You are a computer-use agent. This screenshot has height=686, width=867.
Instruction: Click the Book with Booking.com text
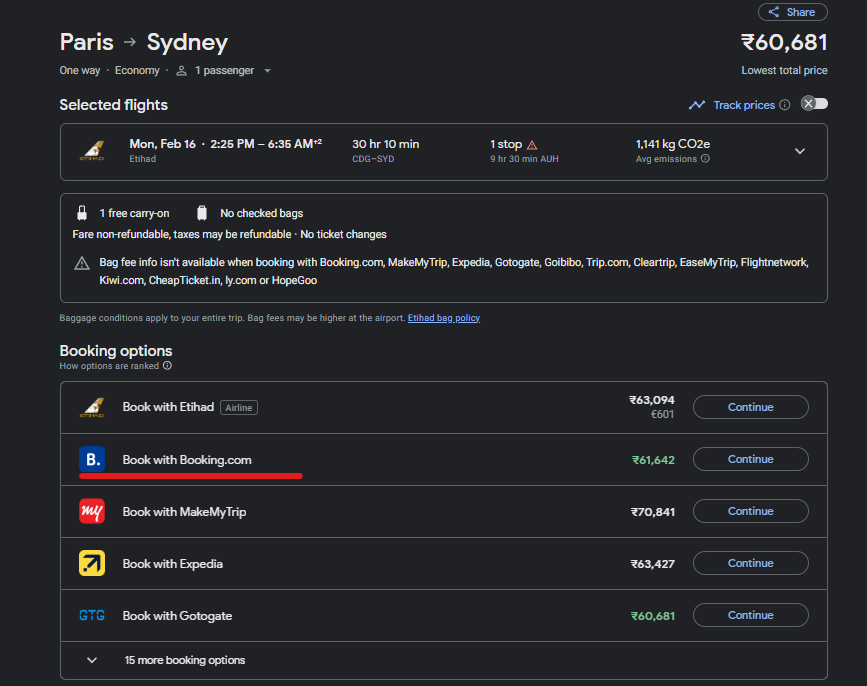pyautogui.click(x=187, y=460)
